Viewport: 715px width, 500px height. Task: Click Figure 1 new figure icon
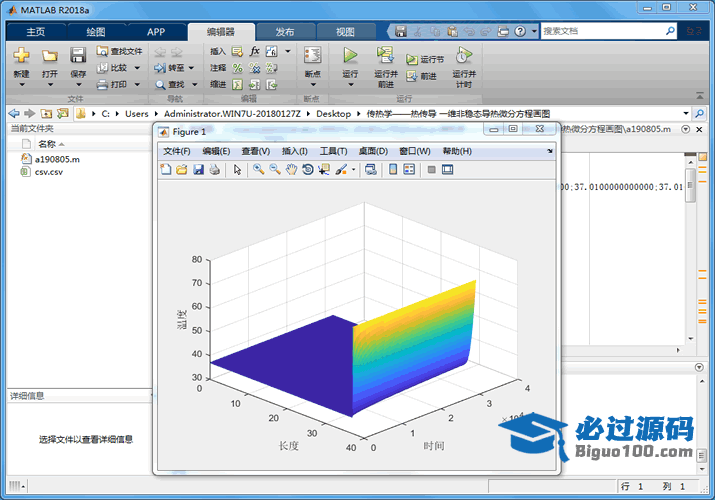(166, 170)
